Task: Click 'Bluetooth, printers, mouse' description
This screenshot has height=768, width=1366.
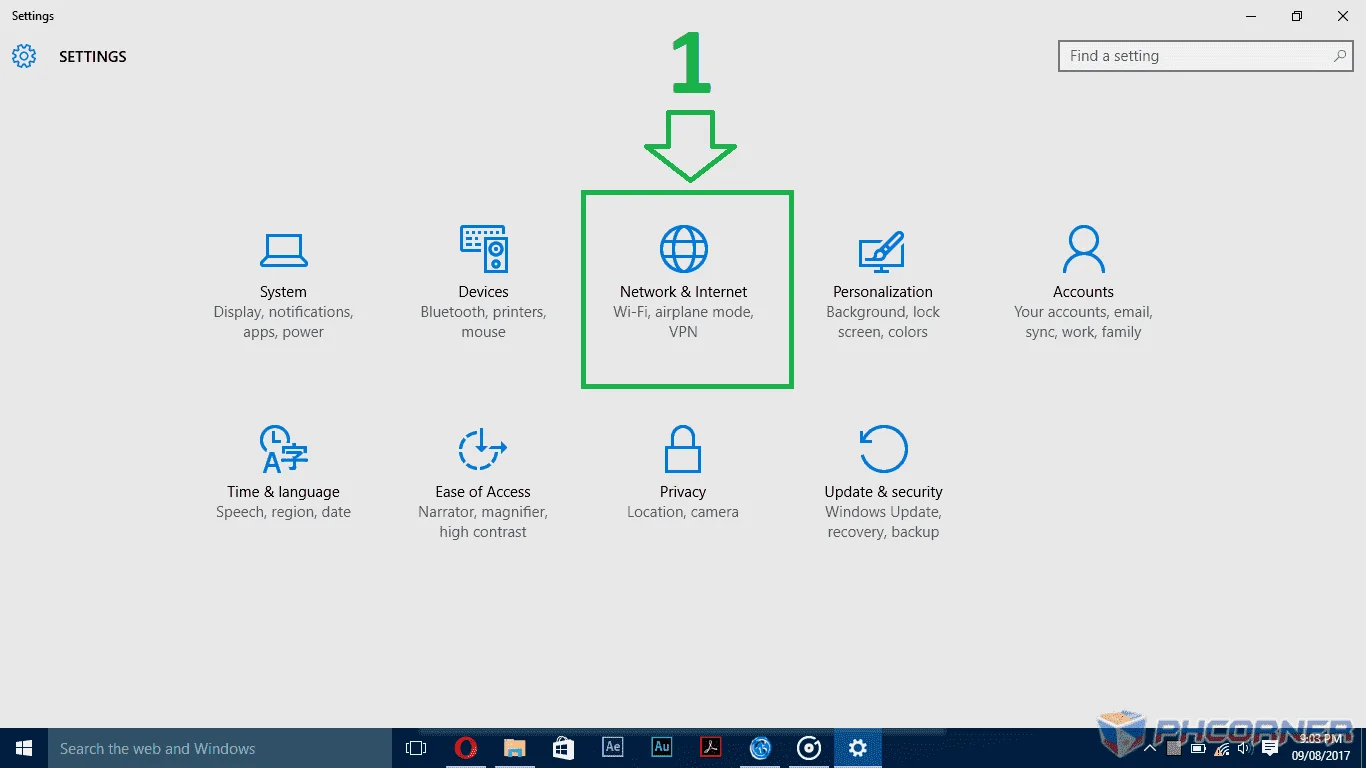Action: pyautogui.click(x=483, y=322)
